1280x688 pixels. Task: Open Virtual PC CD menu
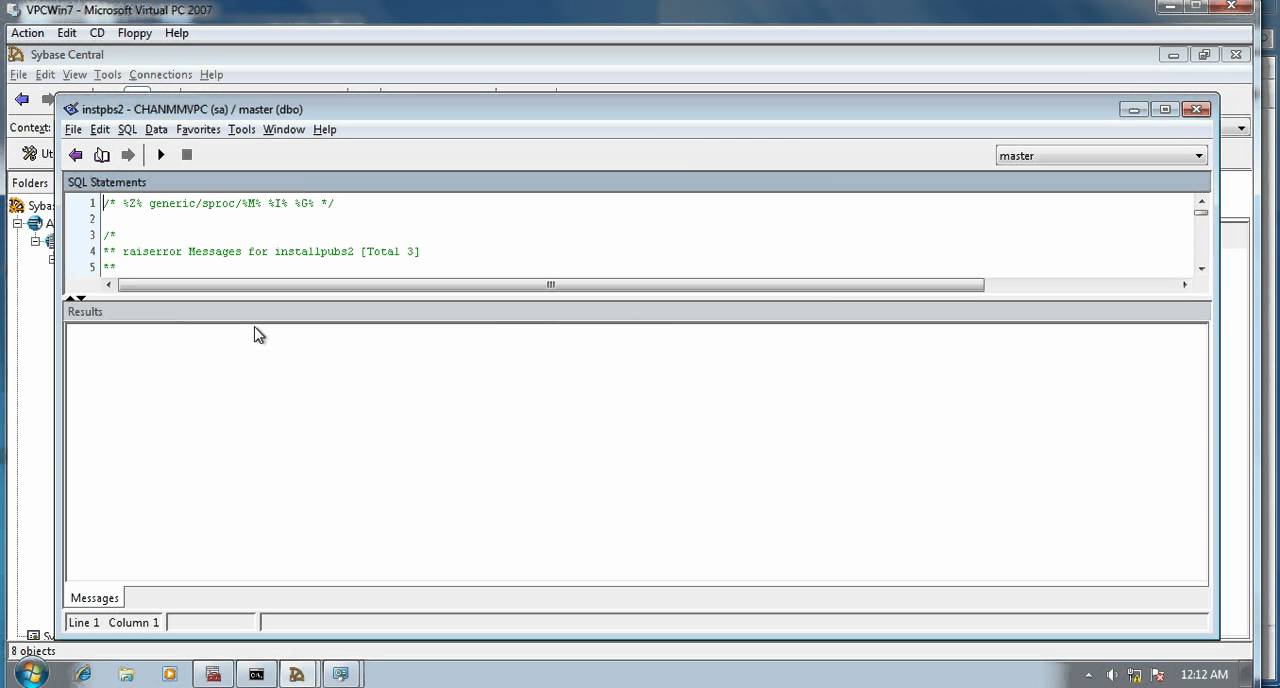coord(97,33)
